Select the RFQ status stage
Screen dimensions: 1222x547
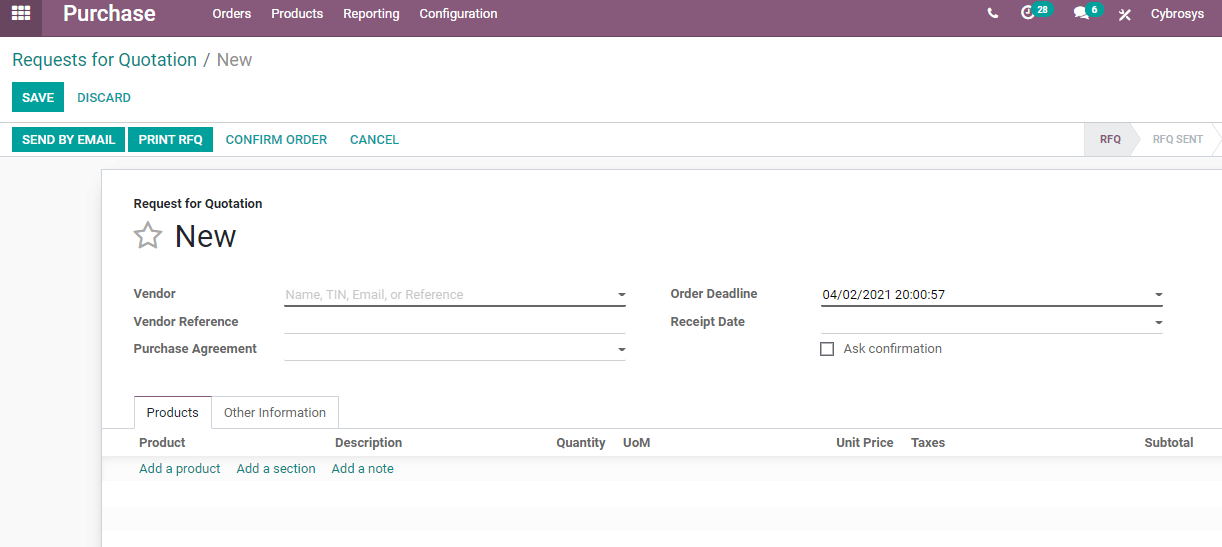[x=1109, y=140]
